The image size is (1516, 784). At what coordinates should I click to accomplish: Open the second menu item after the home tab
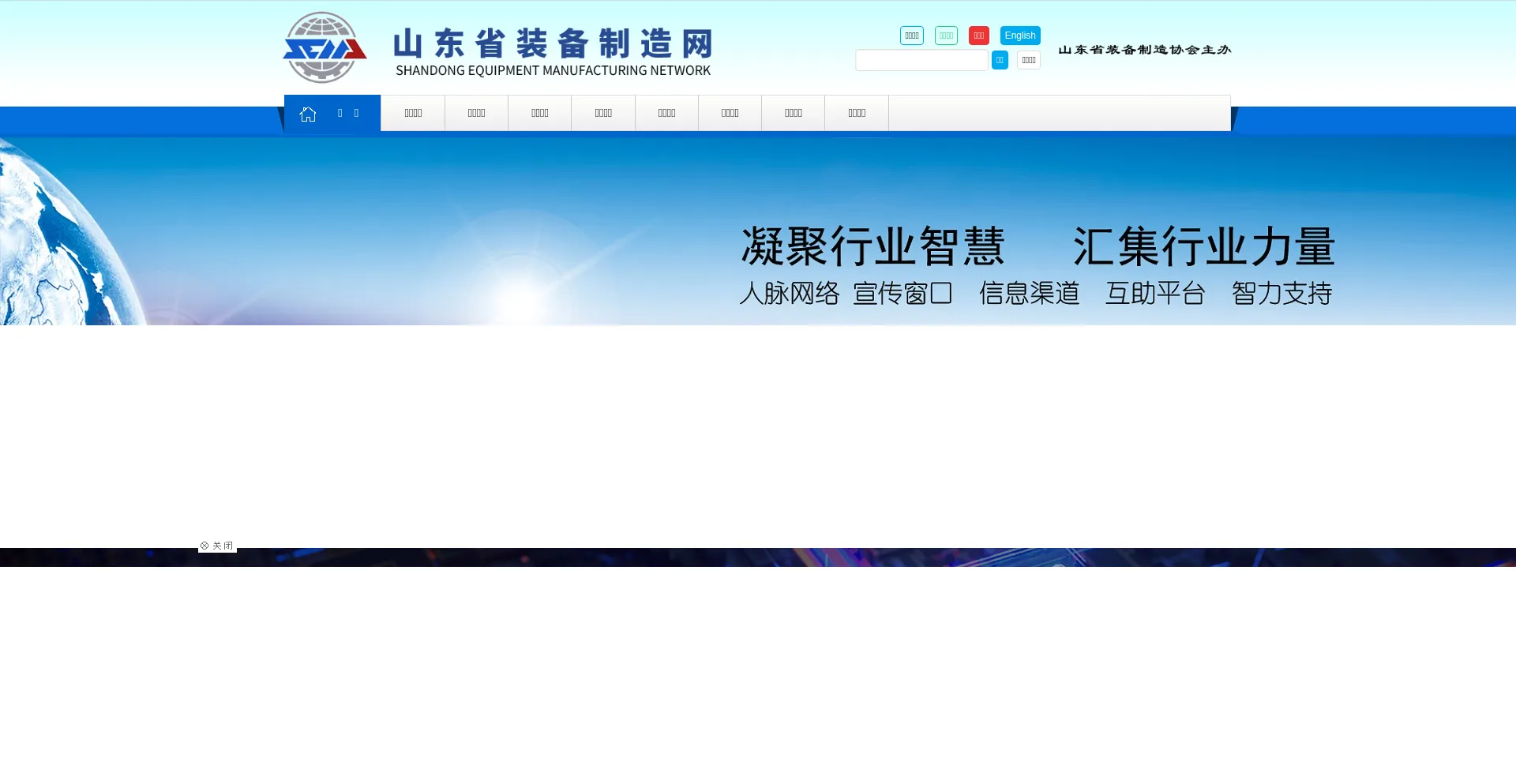(x=476, y=113)
